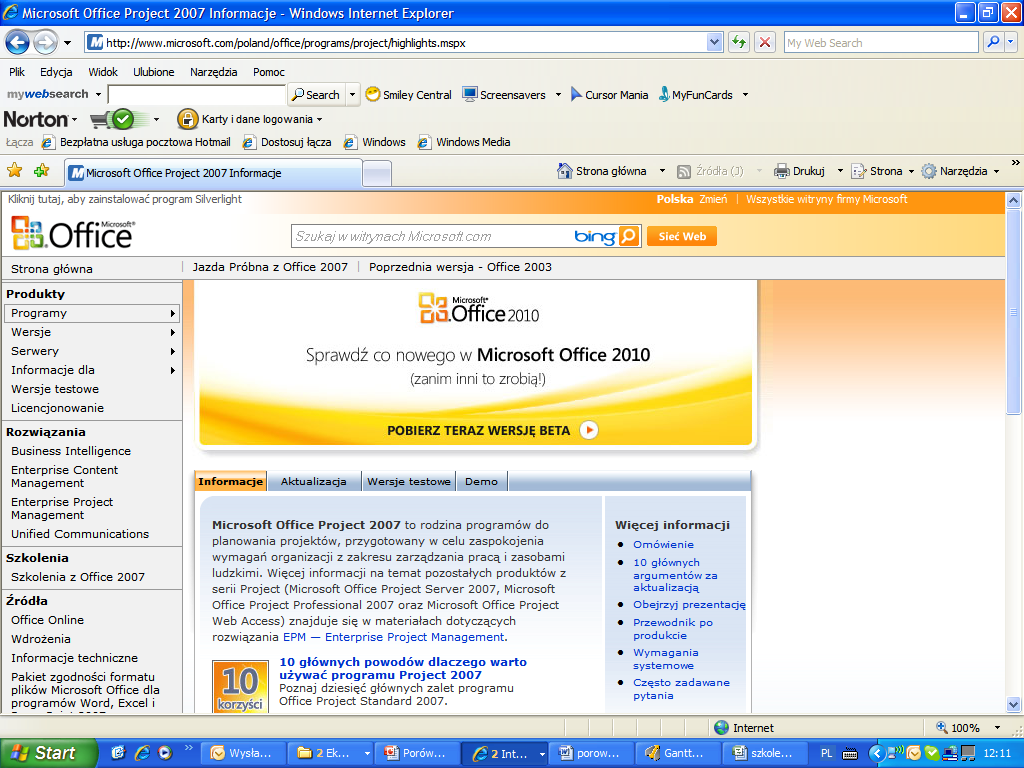Click the Add to Favorites star-plus icon
Viewport: 1024px width, 768px height.
tap(42, 171)
